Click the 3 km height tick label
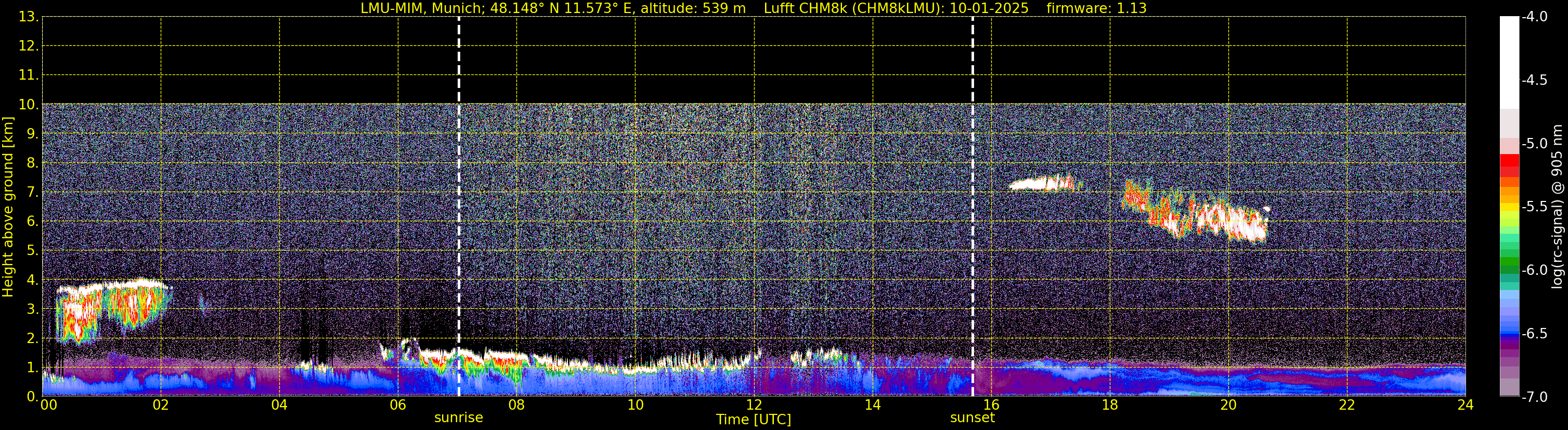Screen dimensions: 1568x430 (32, 309)
